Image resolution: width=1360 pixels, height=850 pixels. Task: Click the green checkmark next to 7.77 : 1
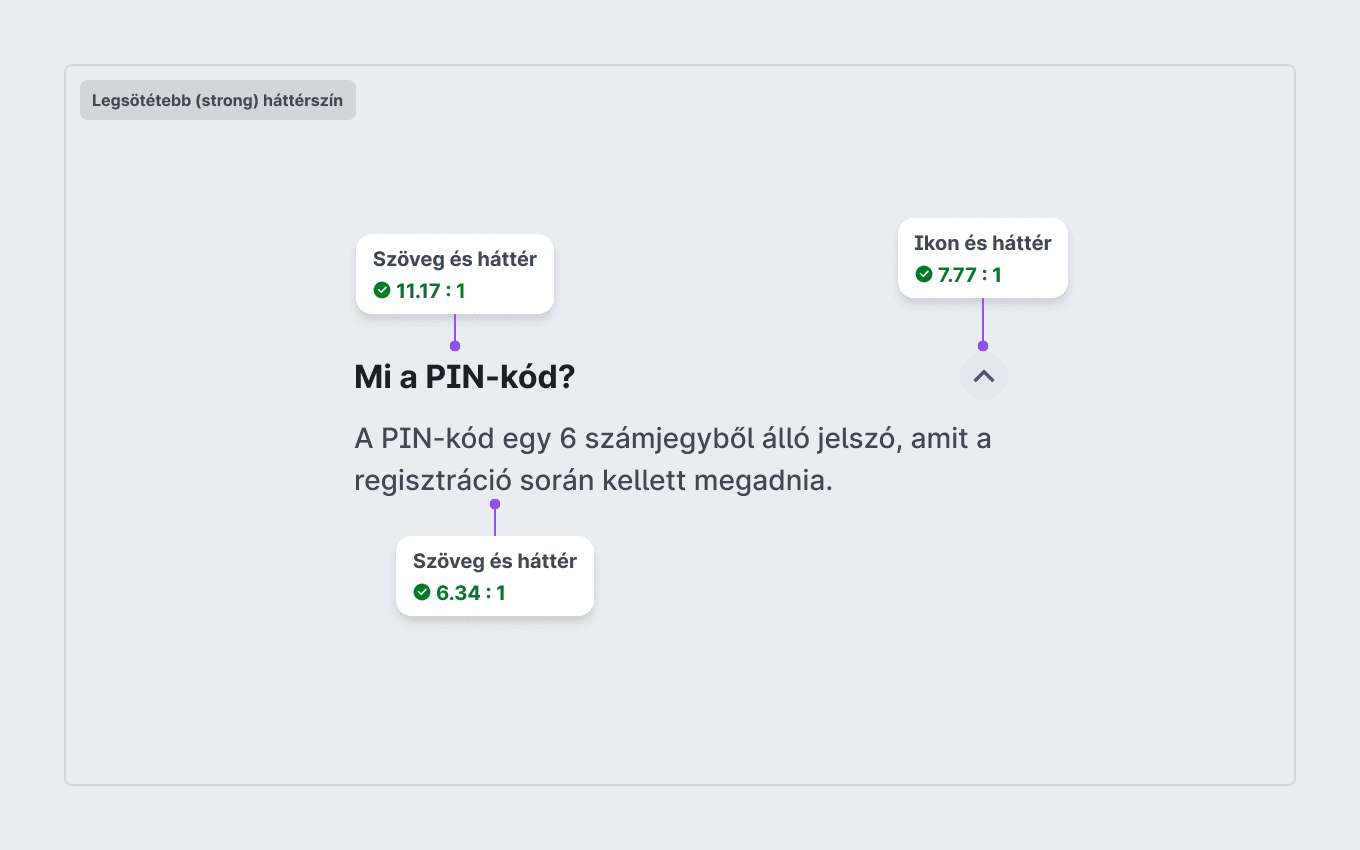(923, 274)
